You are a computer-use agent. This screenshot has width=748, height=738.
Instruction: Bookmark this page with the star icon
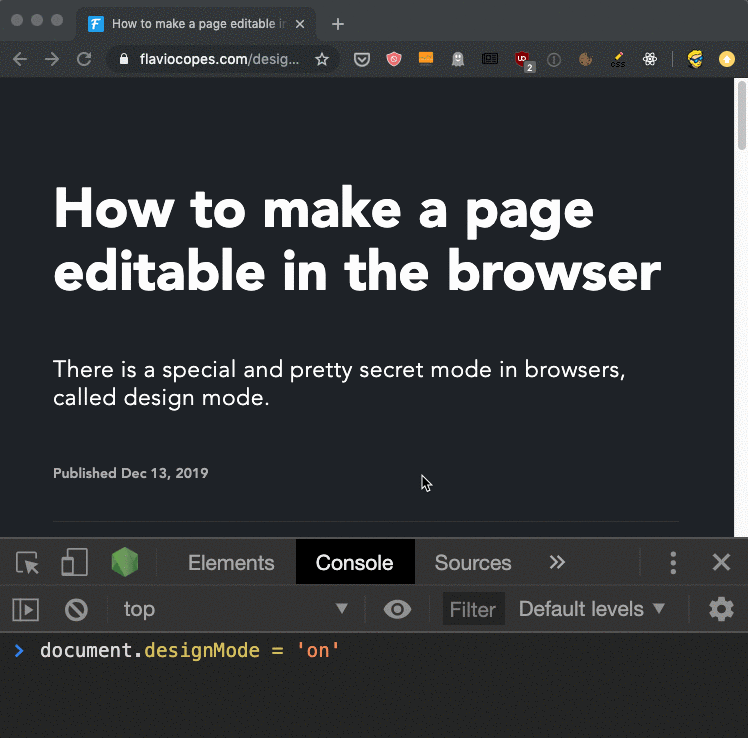(322, 59)
